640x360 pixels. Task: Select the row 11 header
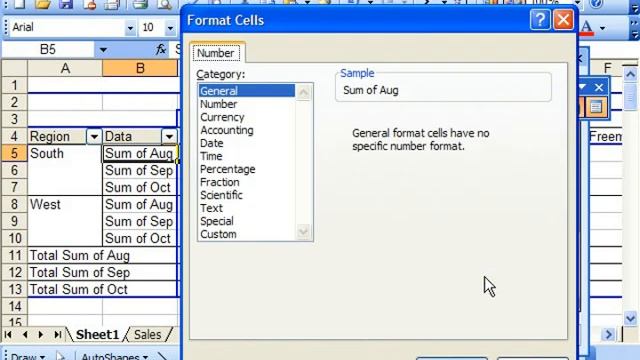point(14,256)
